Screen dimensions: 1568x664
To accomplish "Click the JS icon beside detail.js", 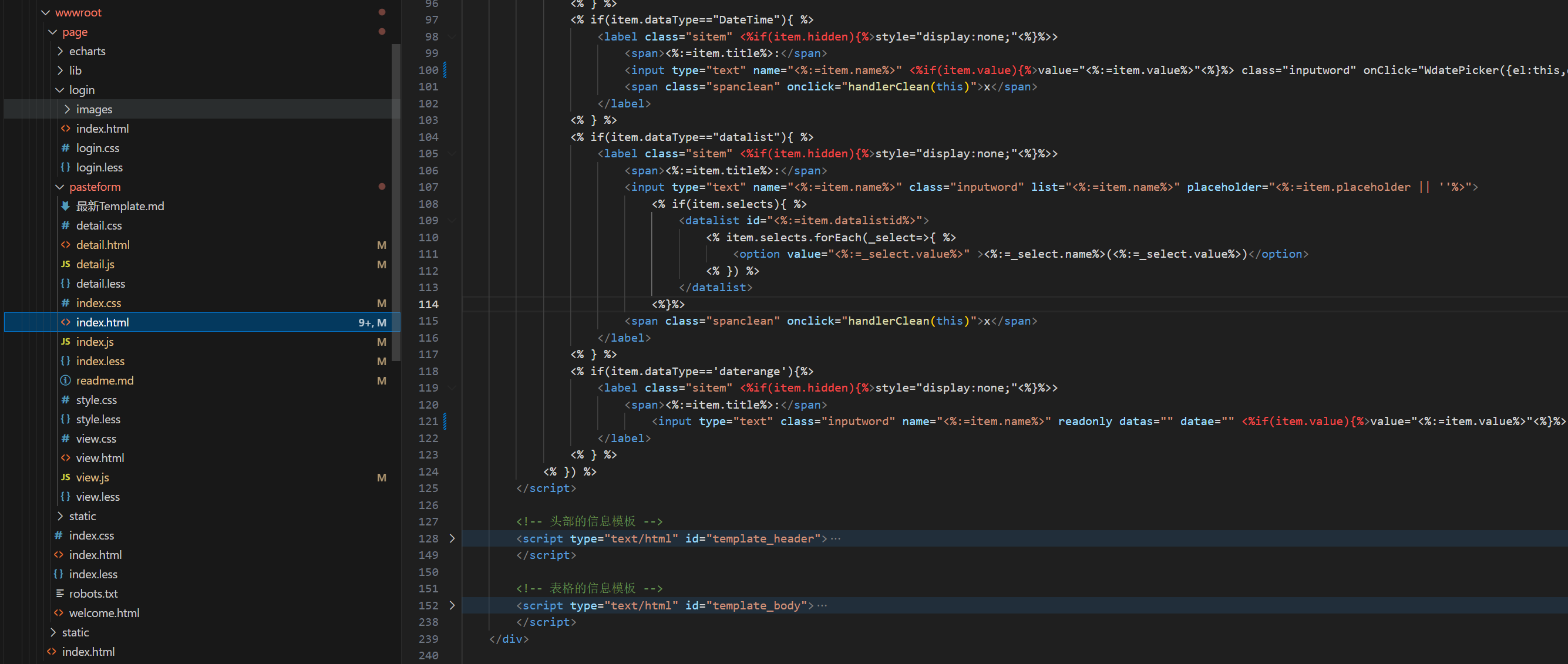I will coord(65,264).
